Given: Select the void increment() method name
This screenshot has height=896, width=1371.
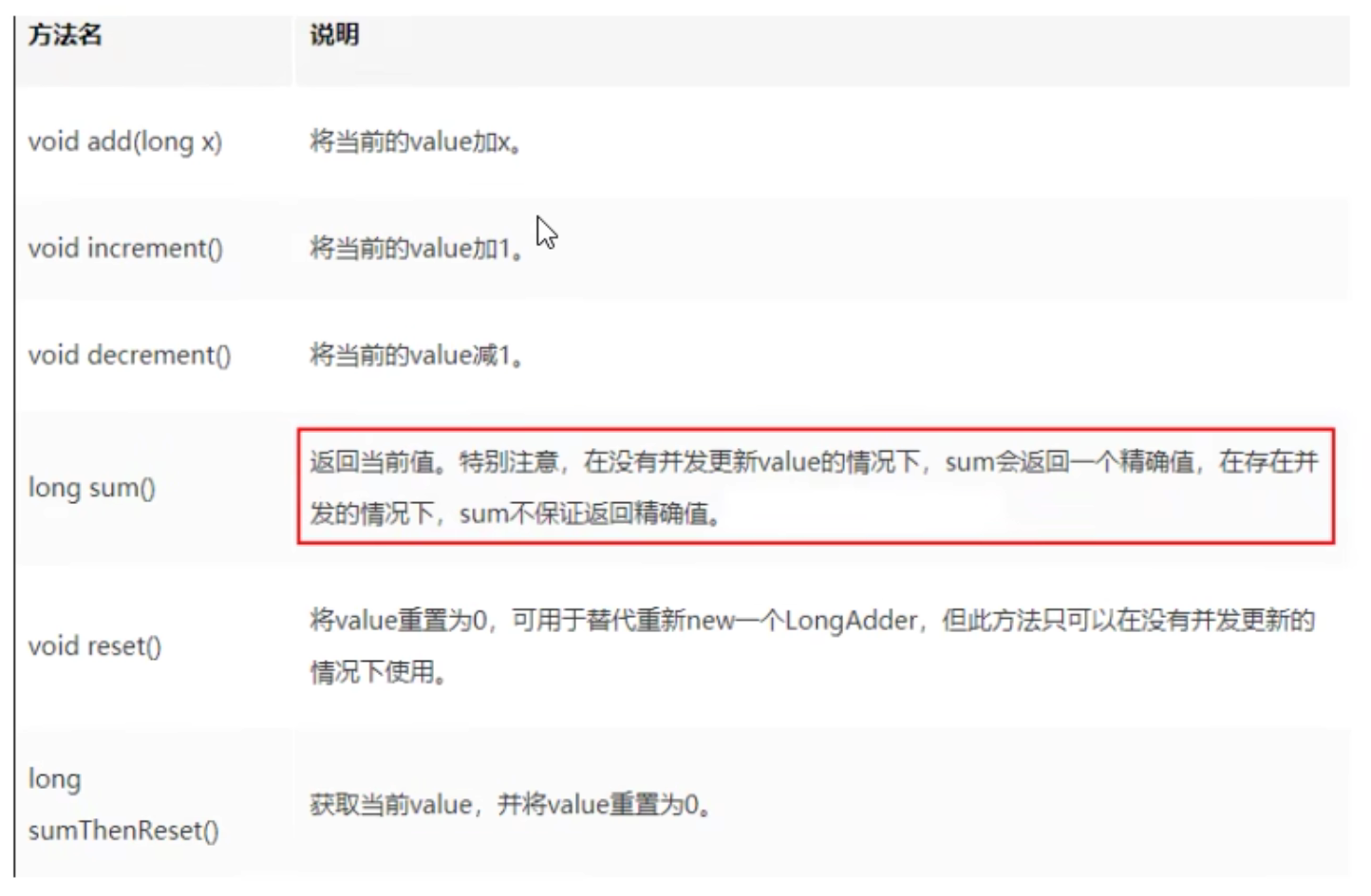Looking at the screenshot, I should pyautogui.click(x=125, y=249).
